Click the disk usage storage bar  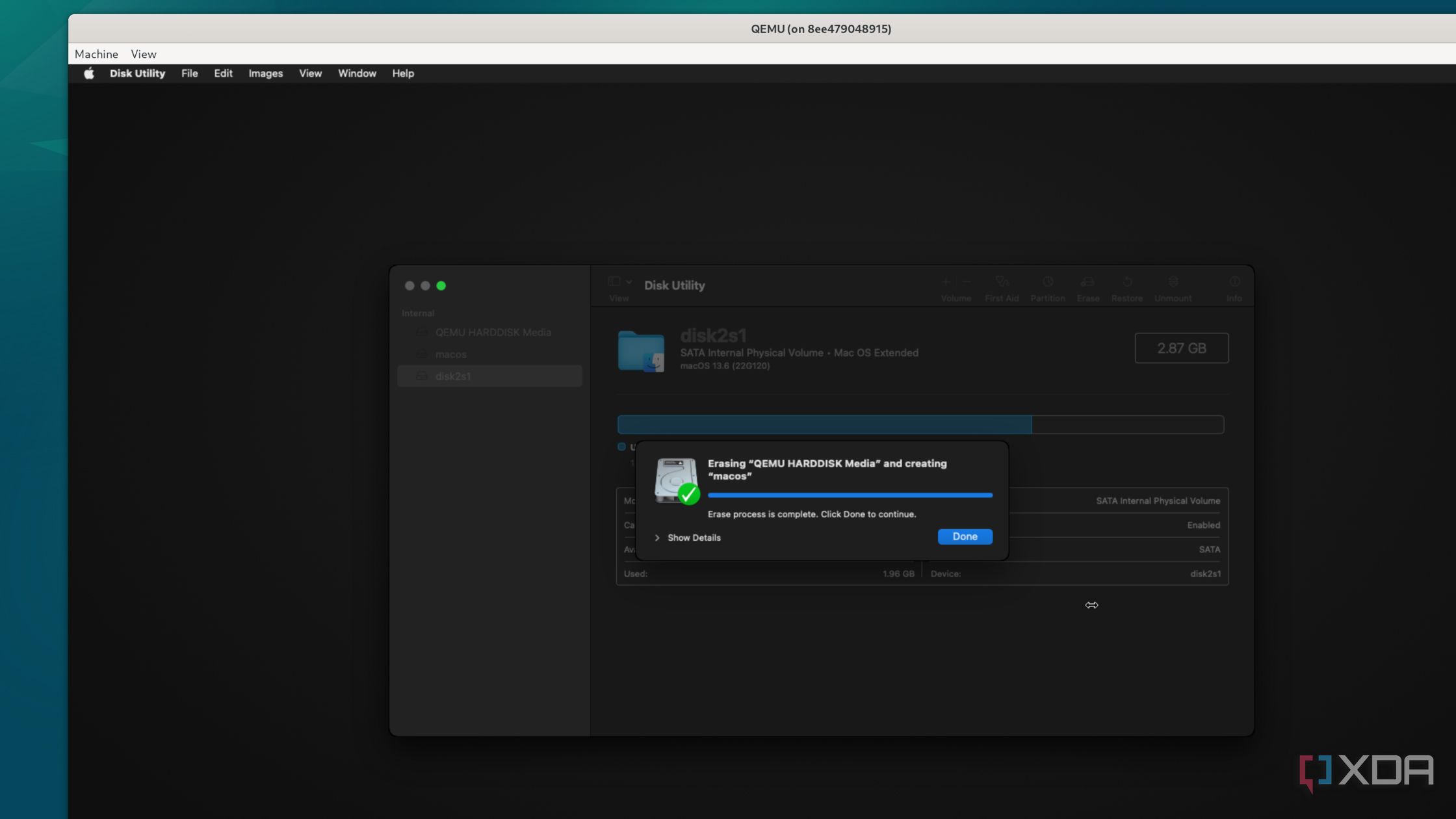point(920,424)
